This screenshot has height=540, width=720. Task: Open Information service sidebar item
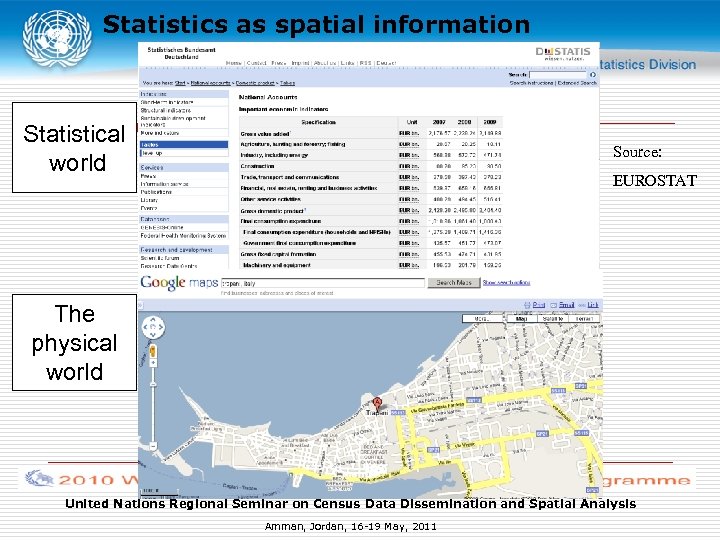(164, 184)
